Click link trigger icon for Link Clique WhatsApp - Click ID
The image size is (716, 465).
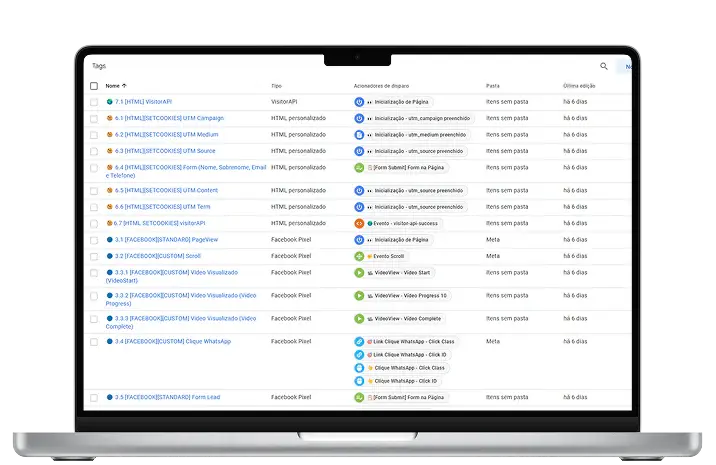(359, 354)
